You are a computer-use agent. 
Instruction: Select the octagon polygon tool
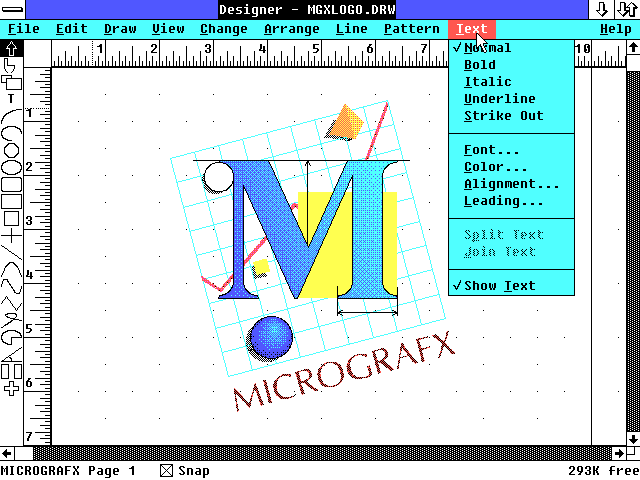(x=11, y=150)
